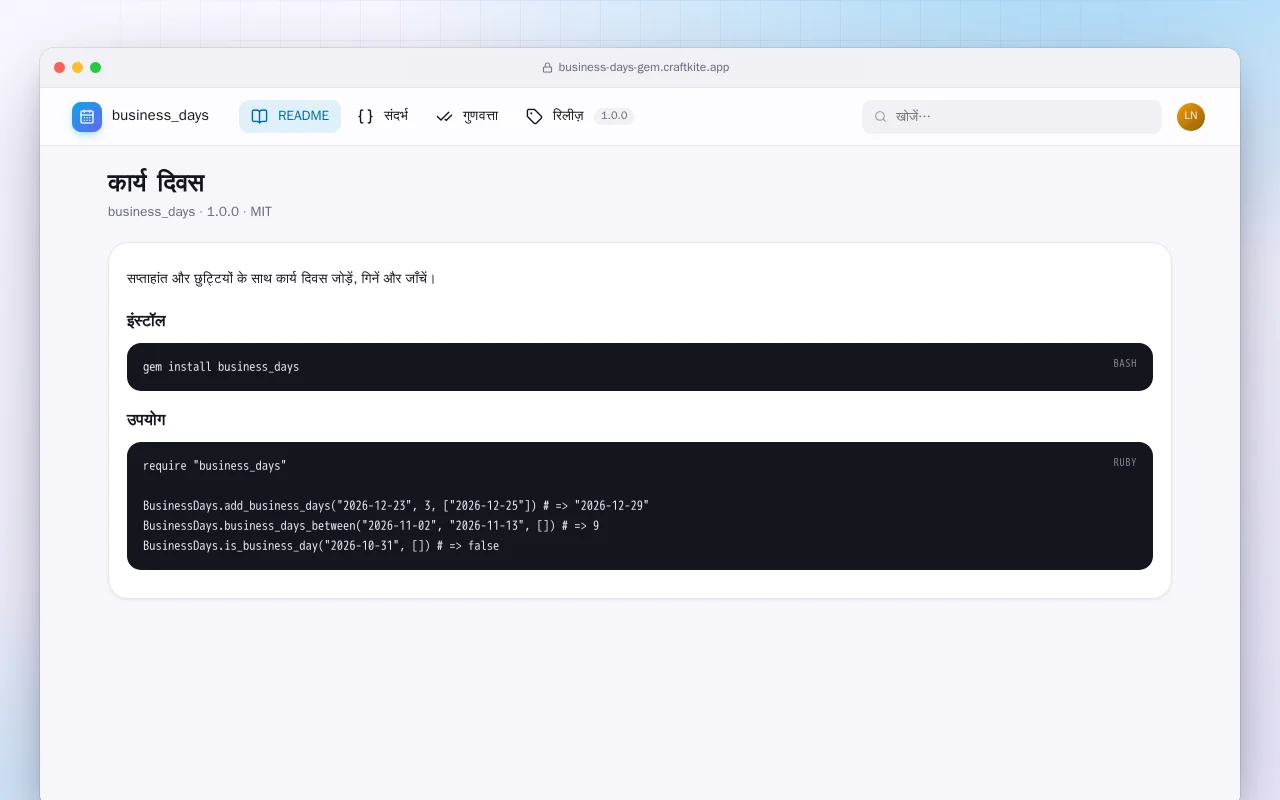Open the LN user avatar
This screenshot has width=1280, height=800.
pos(1191,117)
